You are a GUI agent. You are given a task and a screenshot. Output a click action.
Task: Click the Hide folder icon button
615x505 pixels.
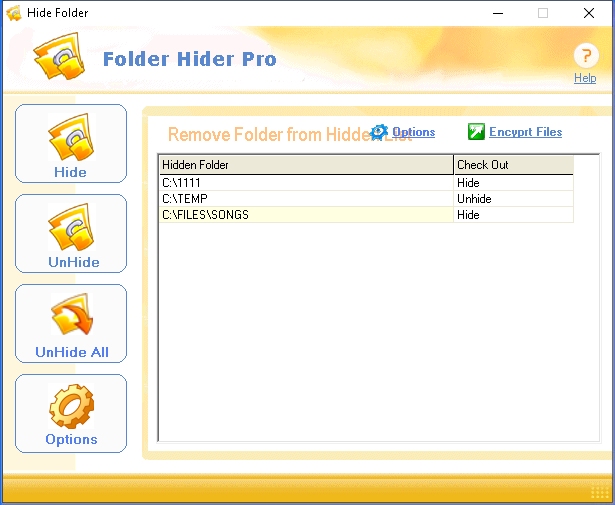(x=71, y=137)
